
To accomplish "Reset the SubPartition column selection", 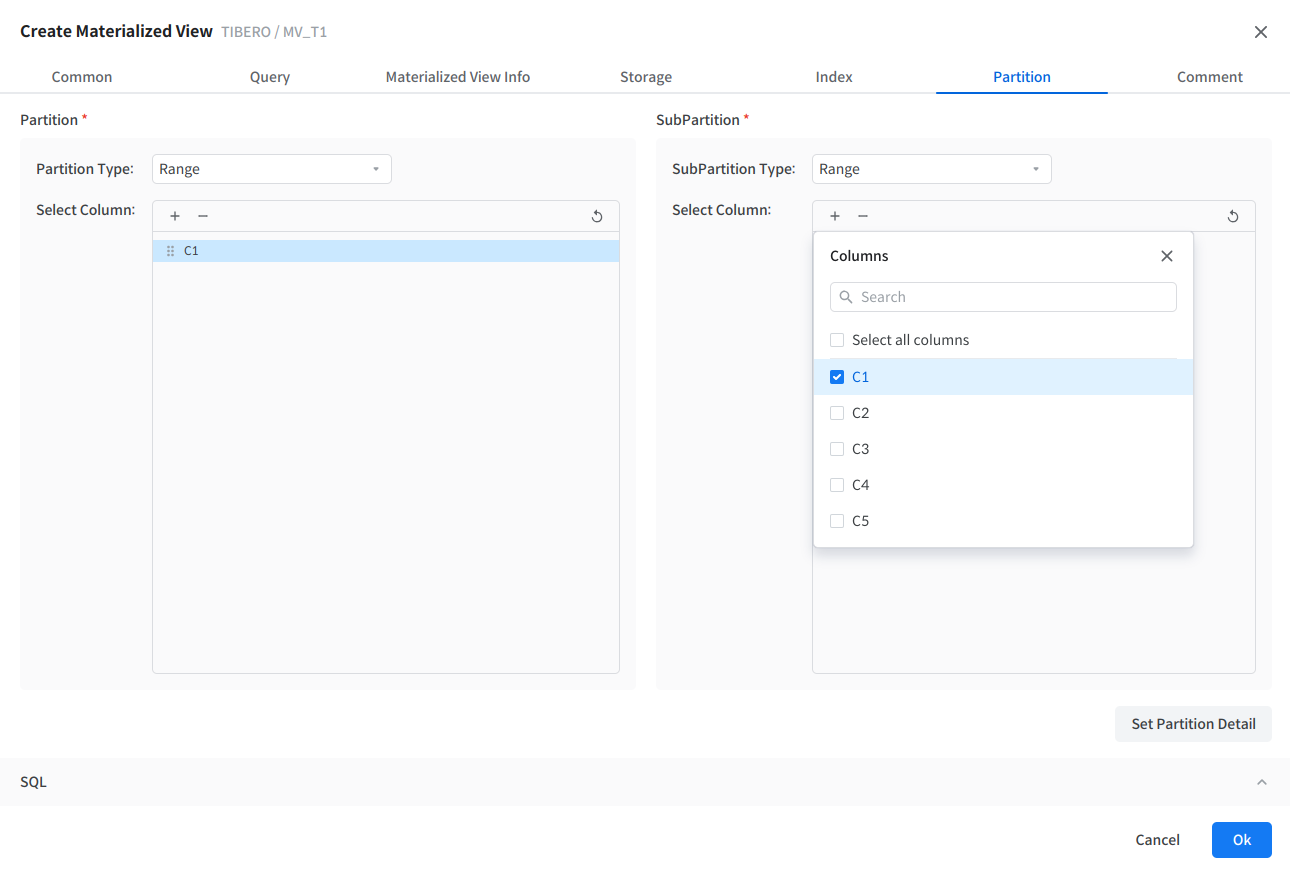I will pos(1233,216).
